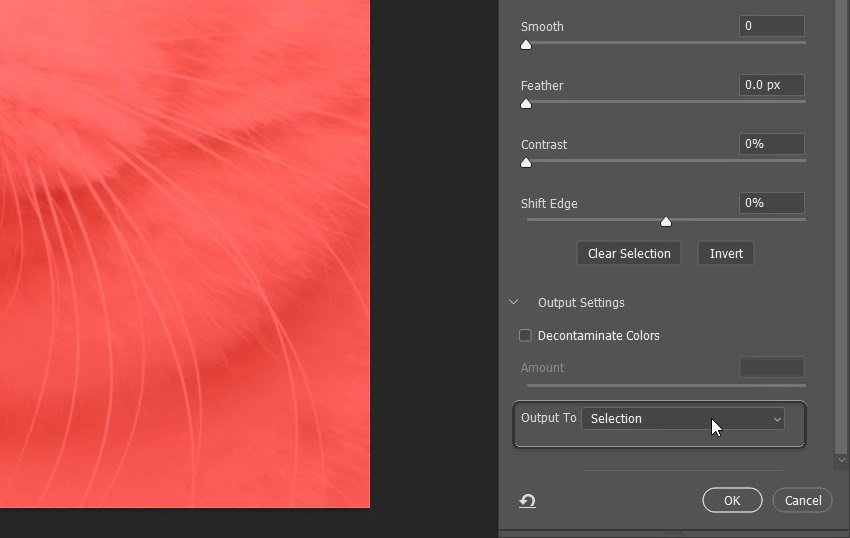Screen dimensions: 850x538
Task: Click the Output Settings heading text
Action: click(x=581, y=303)
